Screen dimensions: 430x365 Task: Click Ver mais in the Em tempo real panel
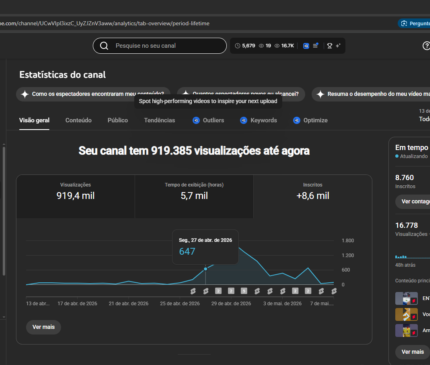tap(412, 352)
